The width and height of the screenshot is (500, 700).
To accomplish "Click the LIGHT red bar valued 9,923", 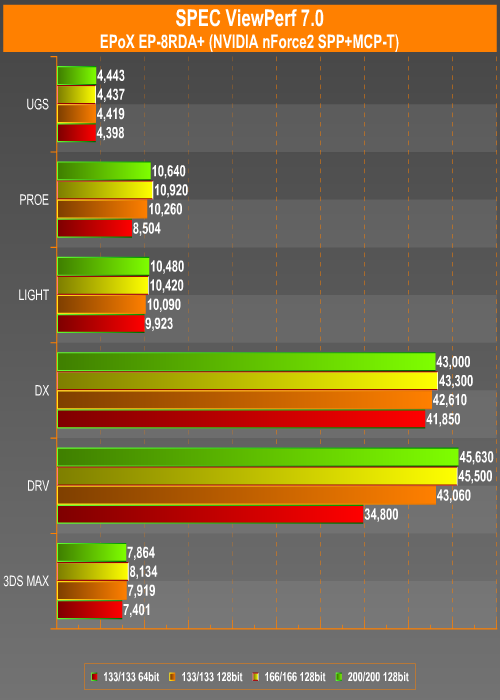I will [101, 324].
